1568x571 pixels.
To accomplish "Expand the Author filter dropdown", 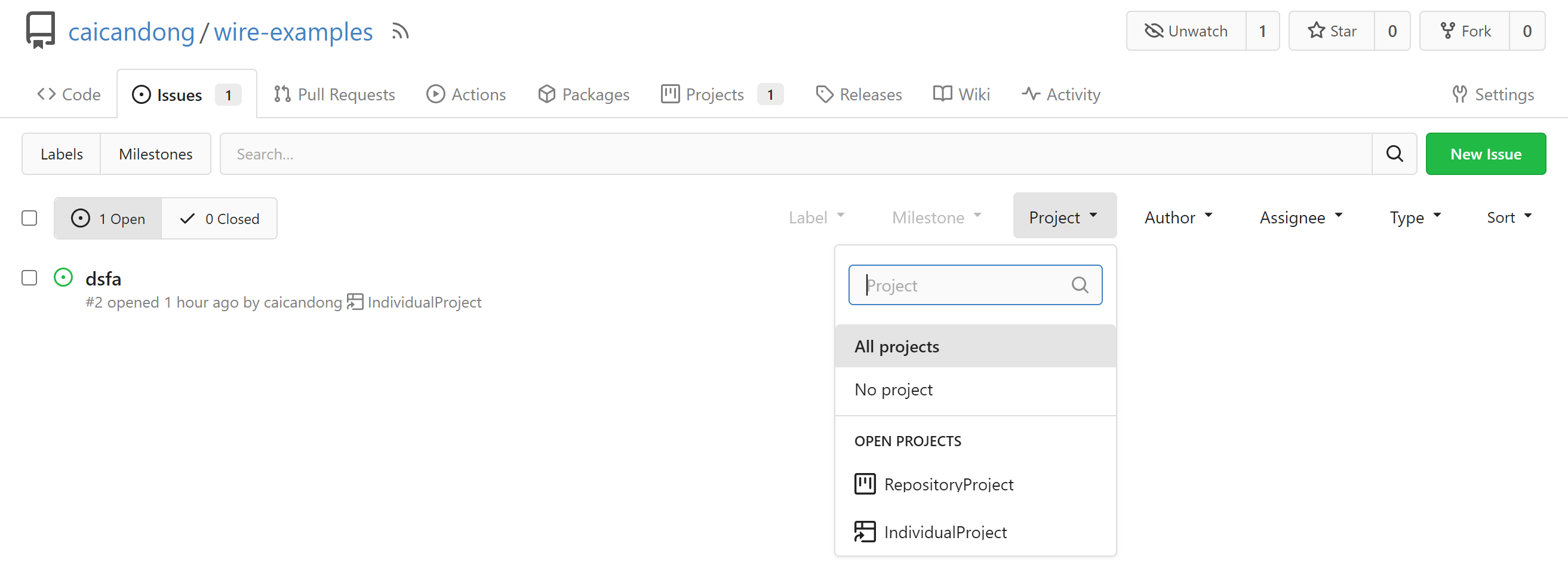I will pyautogui.click(x=1178, y=217).
